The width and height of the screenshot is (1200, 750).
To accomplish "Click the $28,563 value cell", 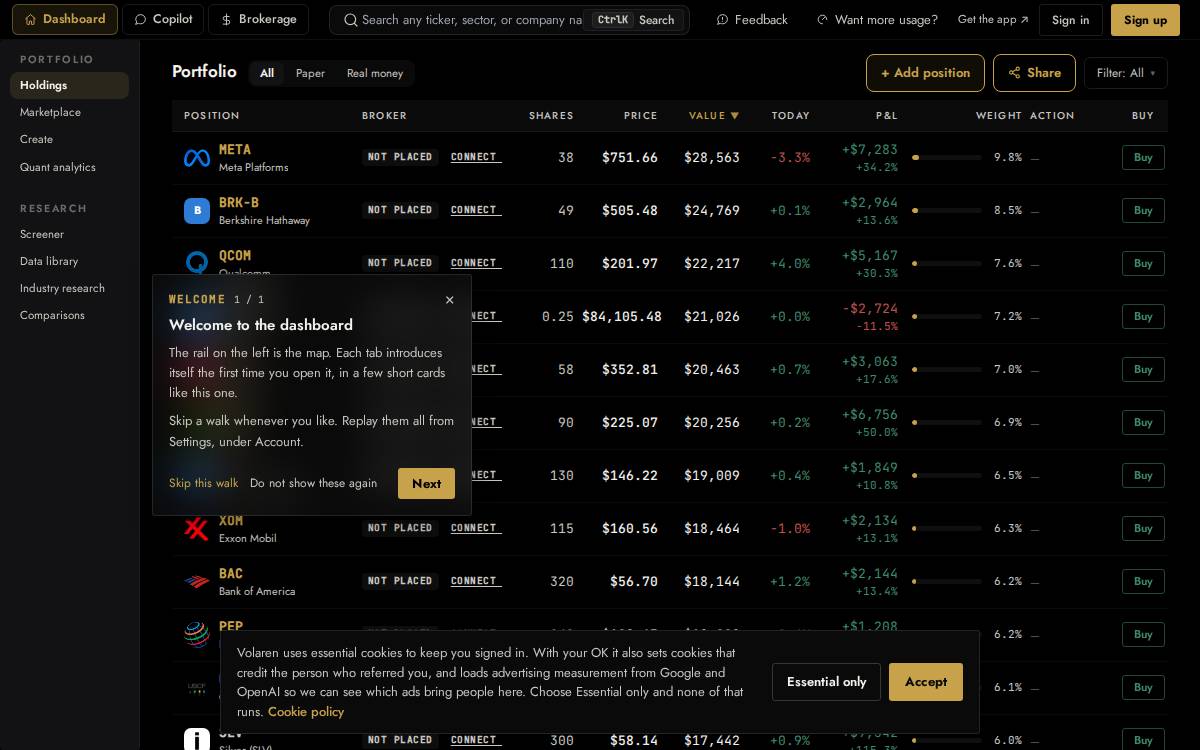I will 712,157.
